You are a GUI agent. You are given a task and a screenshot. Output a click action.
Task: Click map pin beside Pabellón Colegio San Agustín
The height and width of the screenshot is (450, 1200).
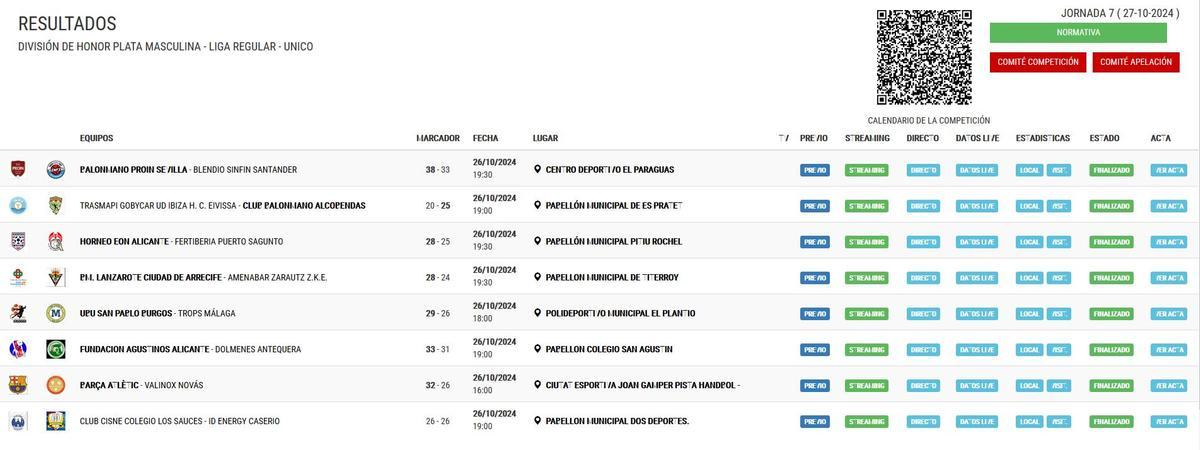click(537, 350)
